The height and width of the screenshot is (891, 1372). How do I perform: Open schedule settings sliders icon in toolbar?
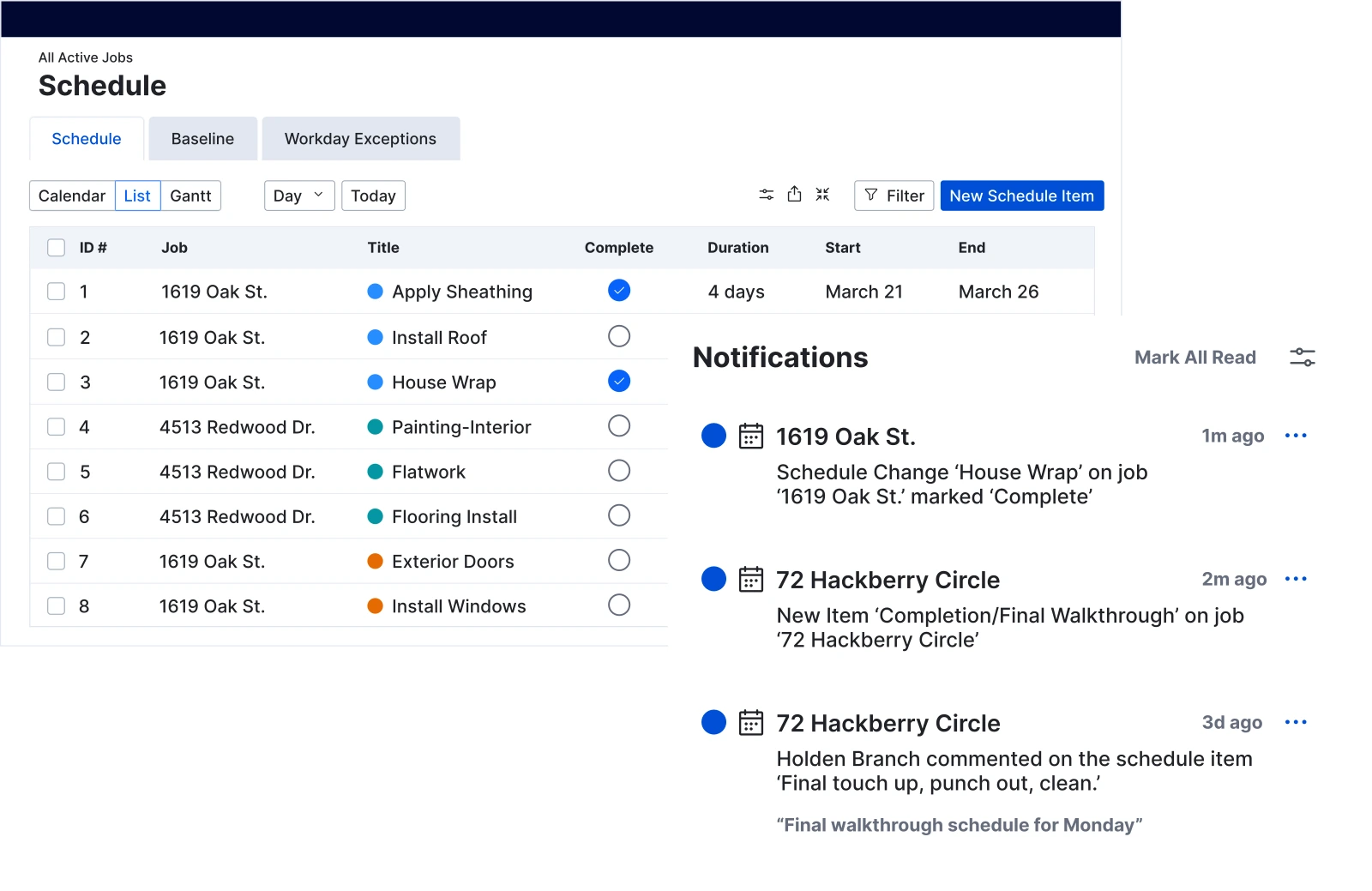[x=767, y=195]
